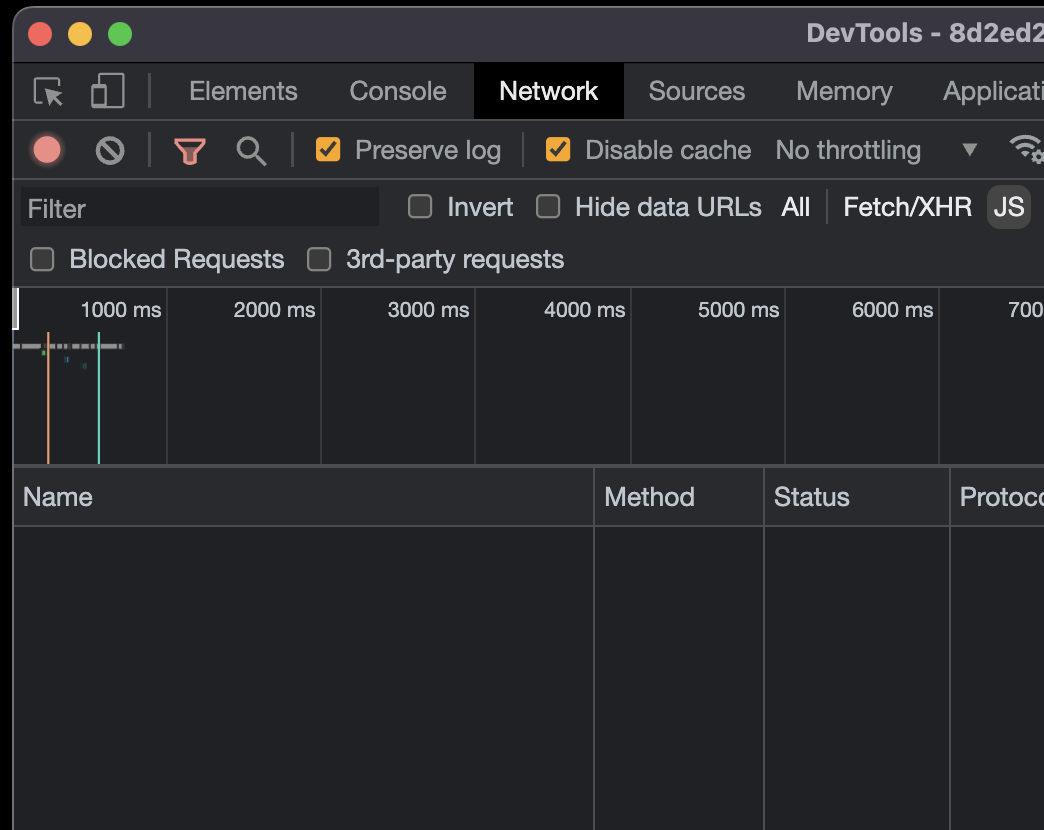Select the All request type filter

tap(796, 207)
